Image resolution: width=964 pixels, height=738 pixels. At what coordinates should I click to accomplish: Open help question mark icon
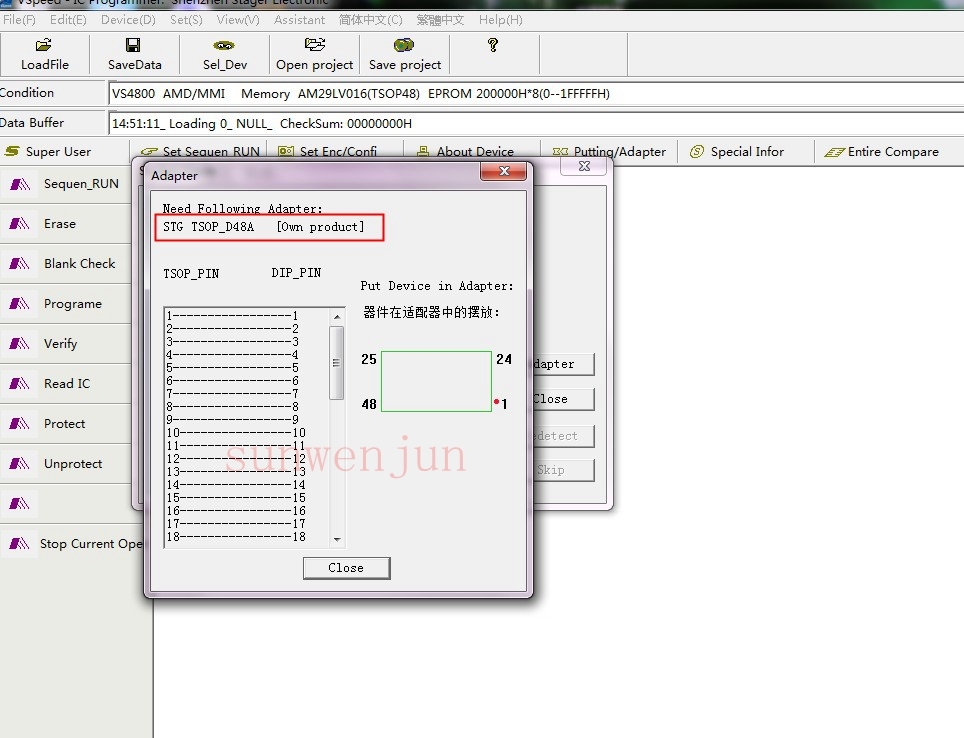pos(492,46)
